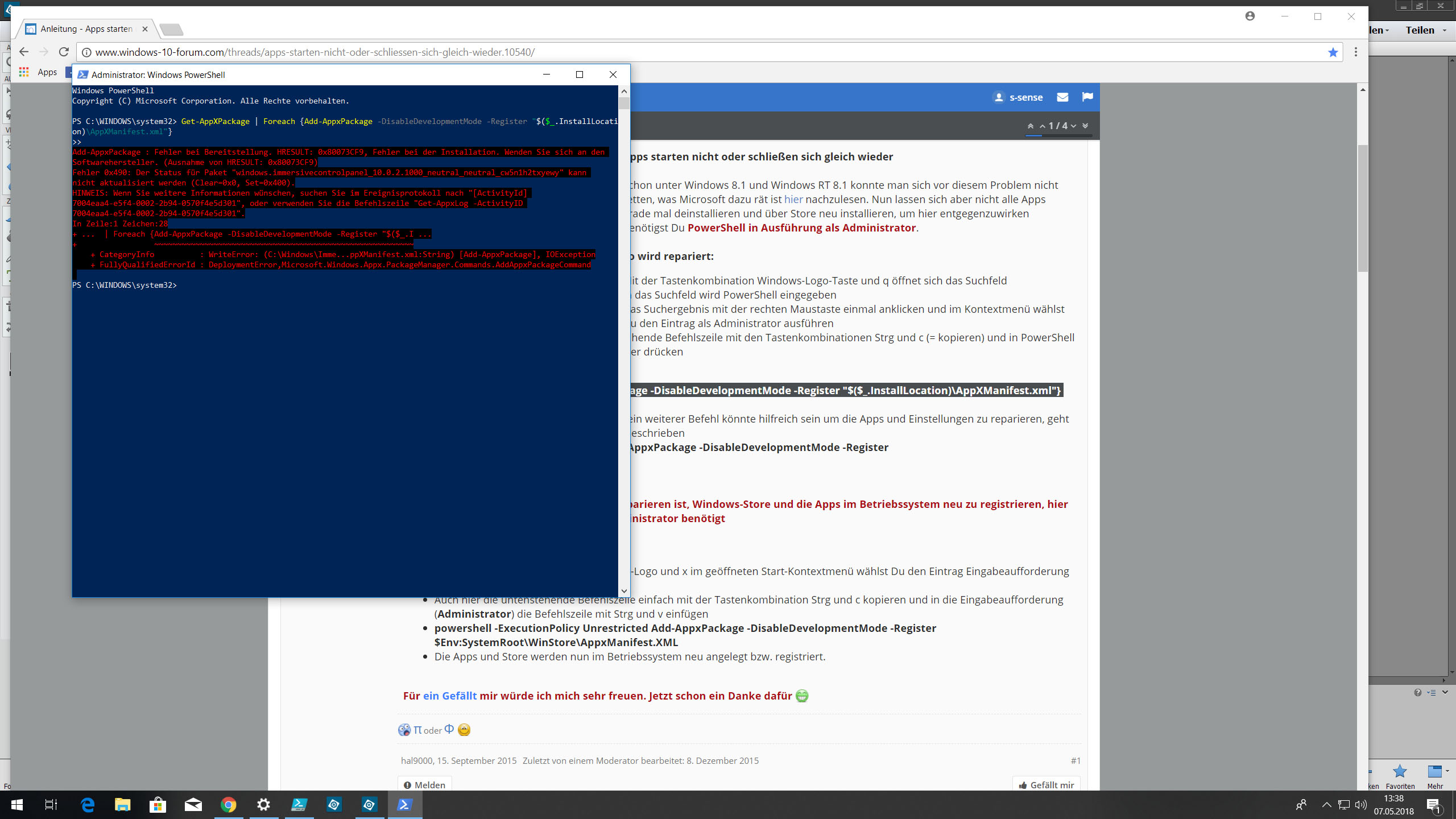Screen dimensions: 1456x819
Task: View site info icon beside the URL
Action: click(x=86, y=52)
